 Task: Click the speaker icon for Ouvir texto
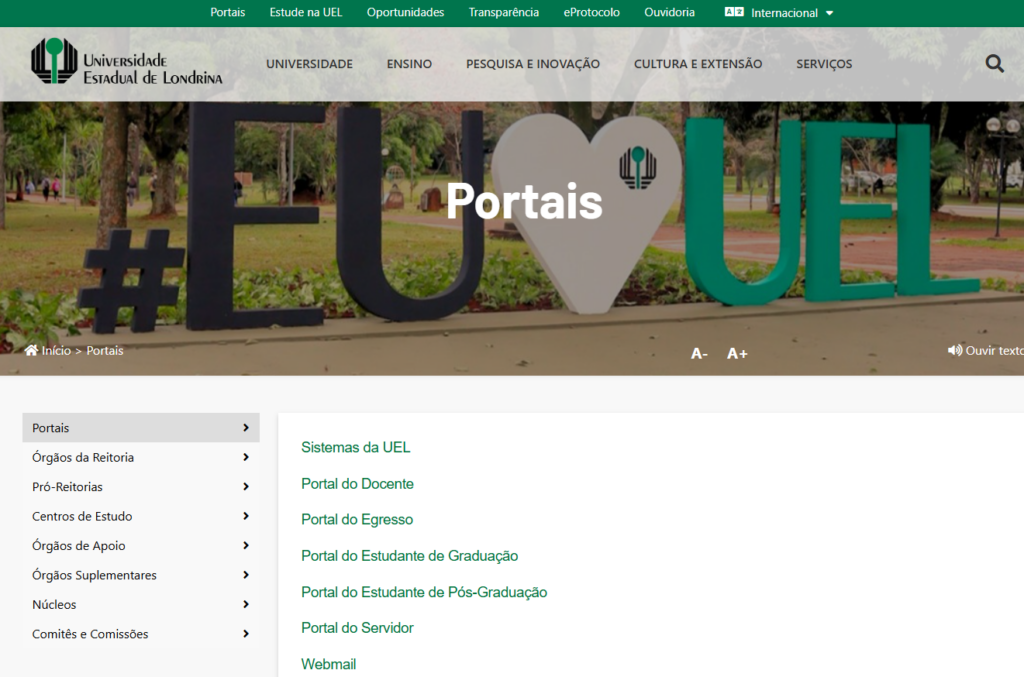coord(955,351)
